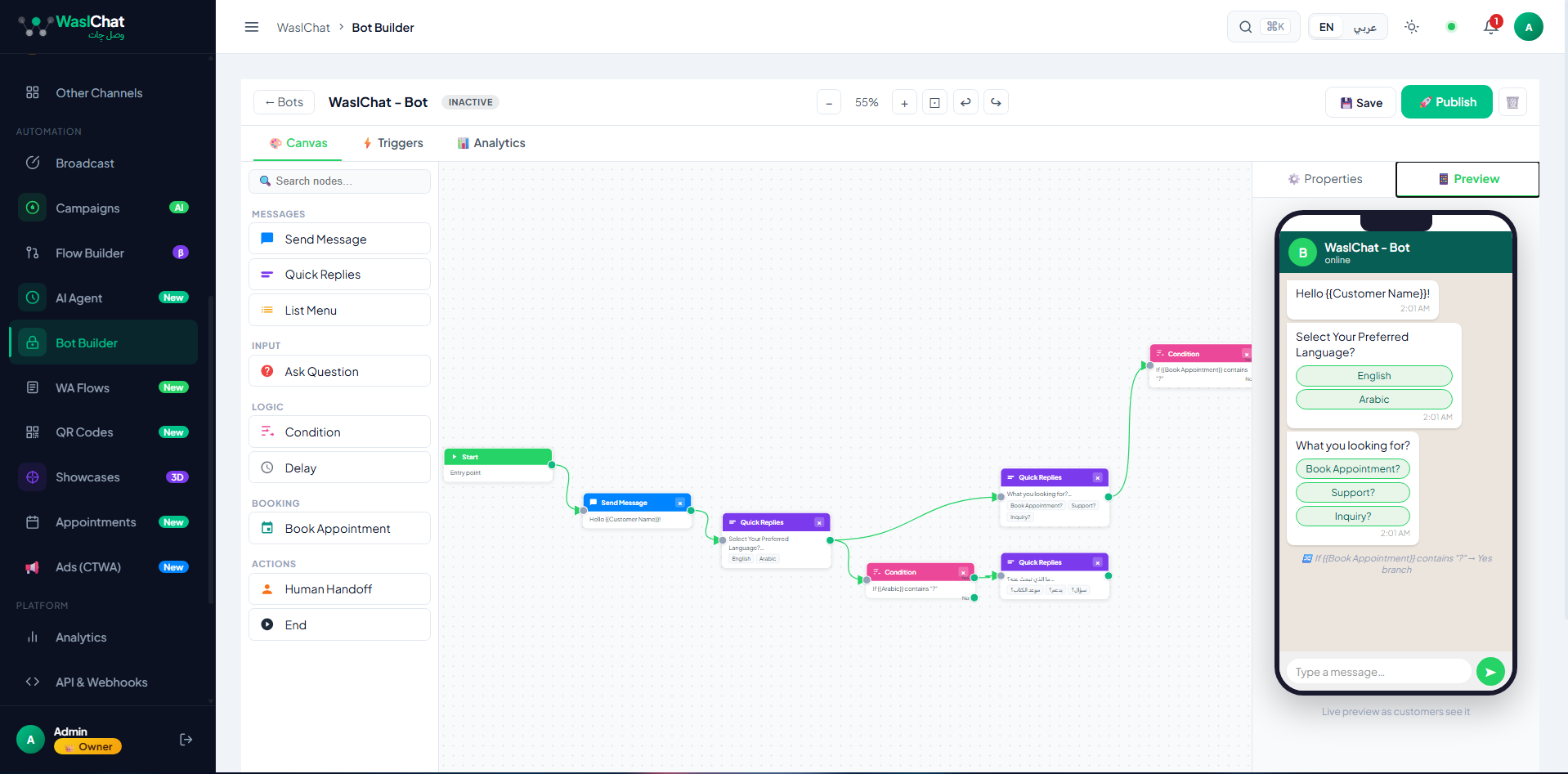This screenshot has width=1568, height=774.
Task: Fit canvas to view icon
Action: [934, 102]
